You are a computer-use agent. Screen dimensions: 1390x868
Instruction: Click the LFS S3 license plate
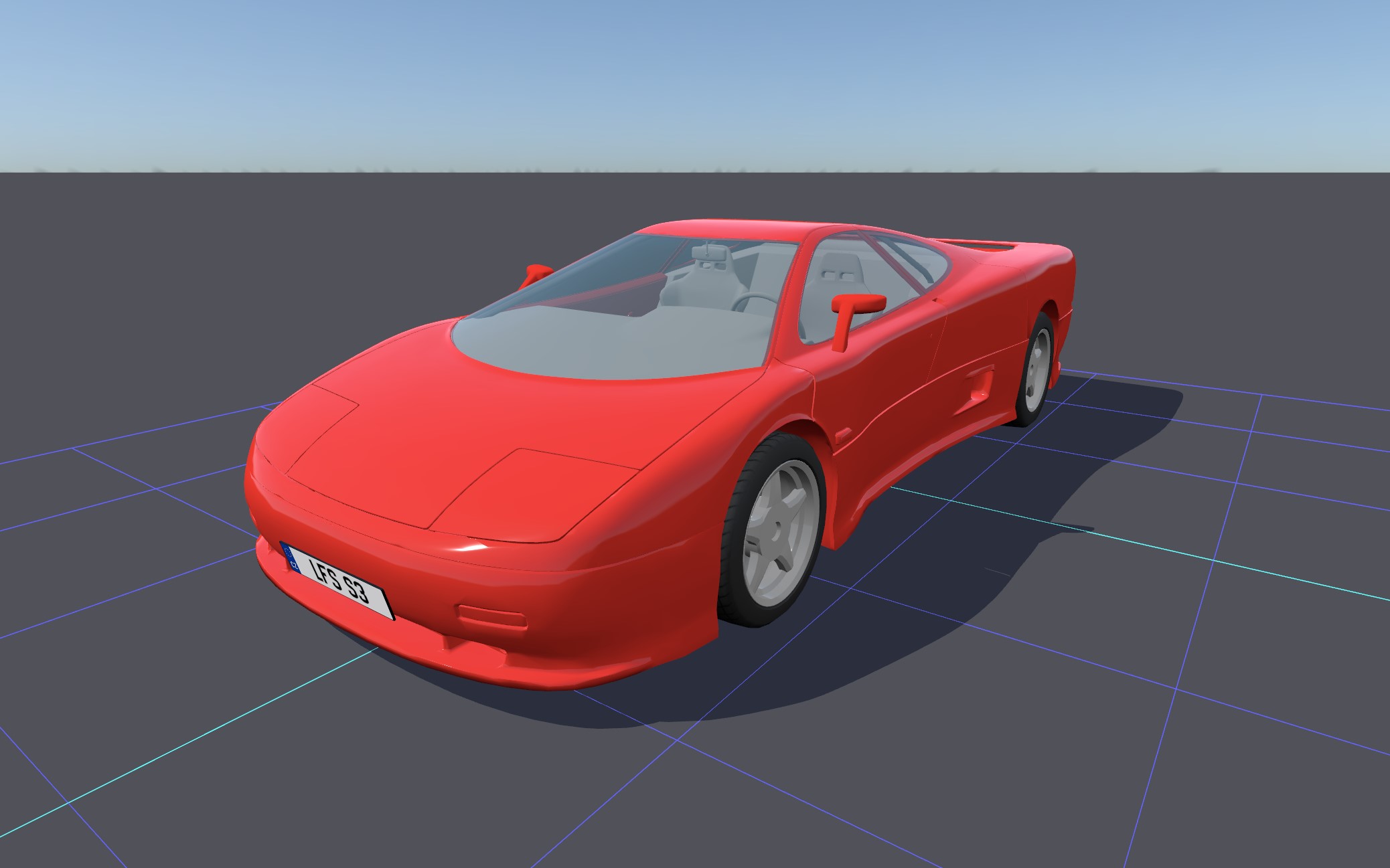pos(338,581)
